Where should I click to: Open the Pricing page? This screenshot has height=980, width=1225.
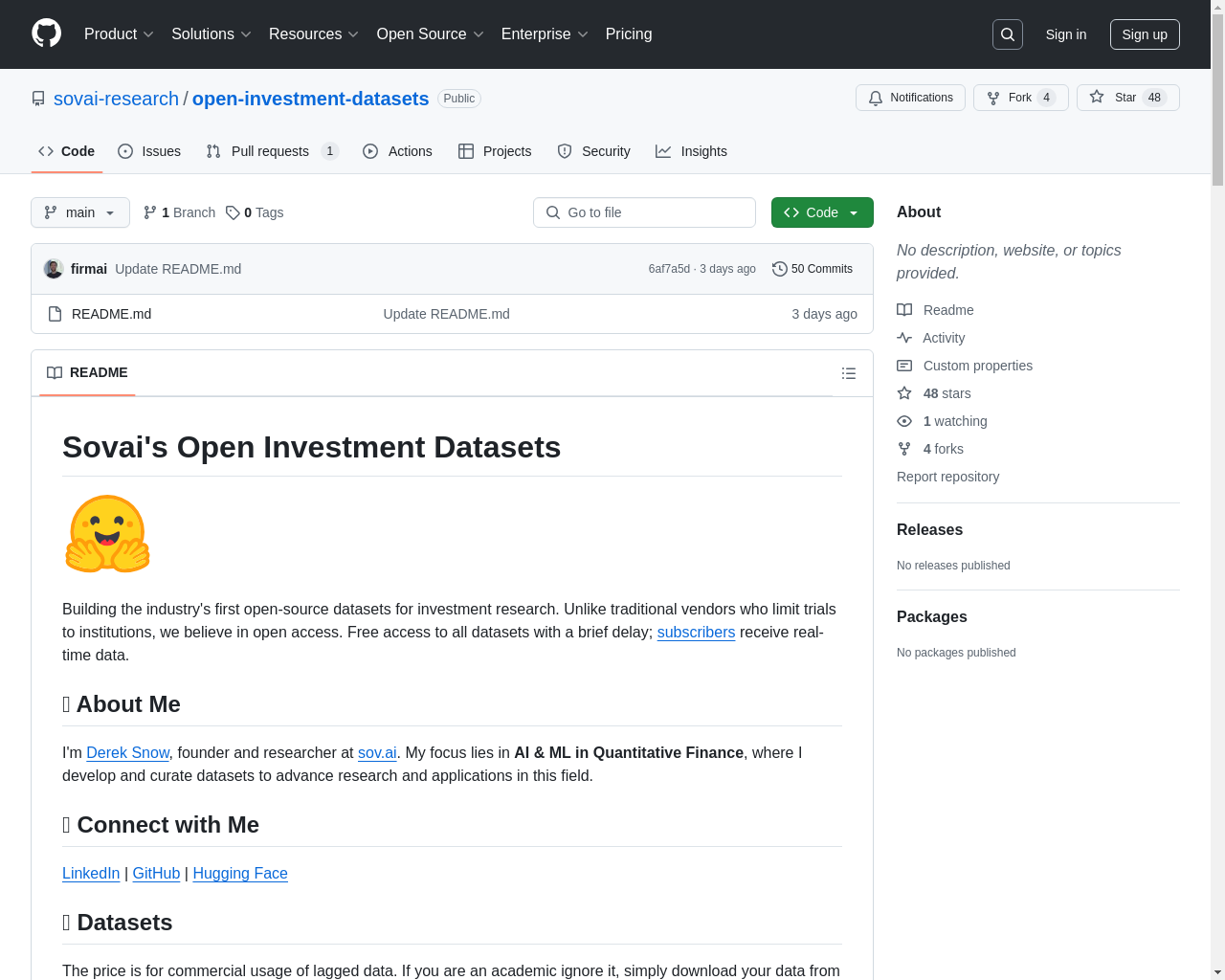point(629,34)
